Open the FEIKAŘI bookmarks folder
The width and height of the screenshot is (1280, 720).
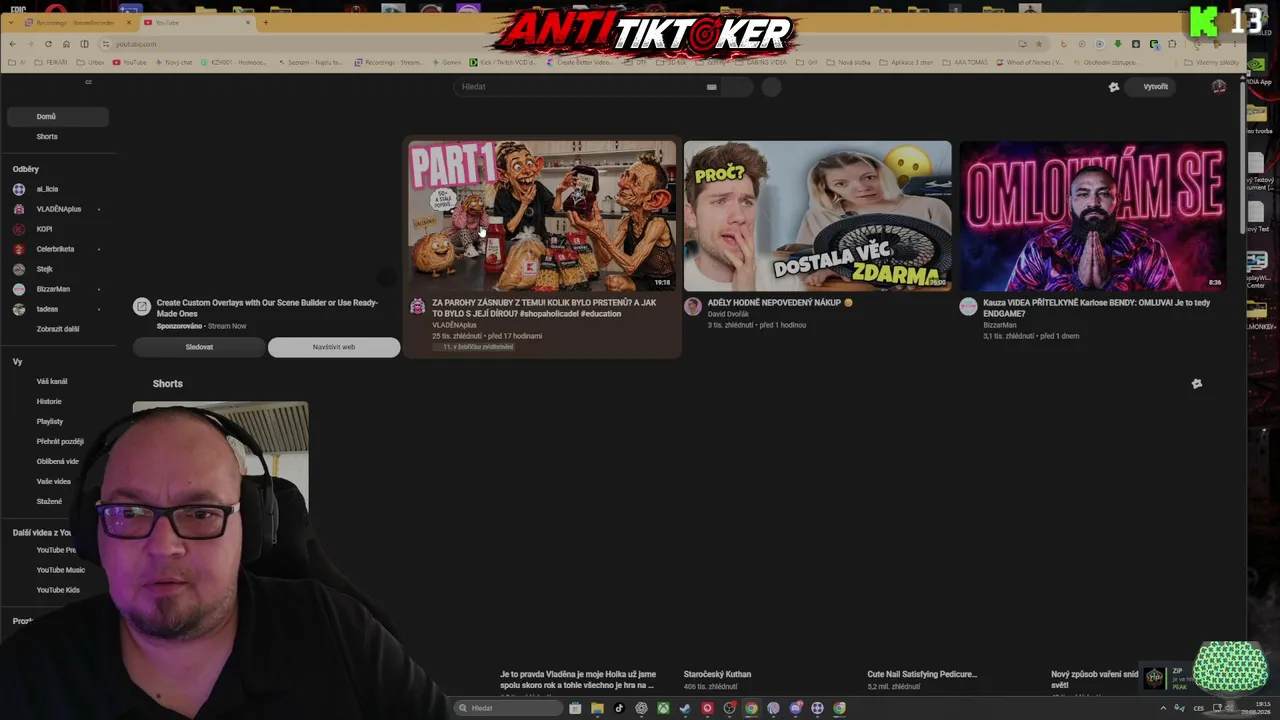coord(51,62)
